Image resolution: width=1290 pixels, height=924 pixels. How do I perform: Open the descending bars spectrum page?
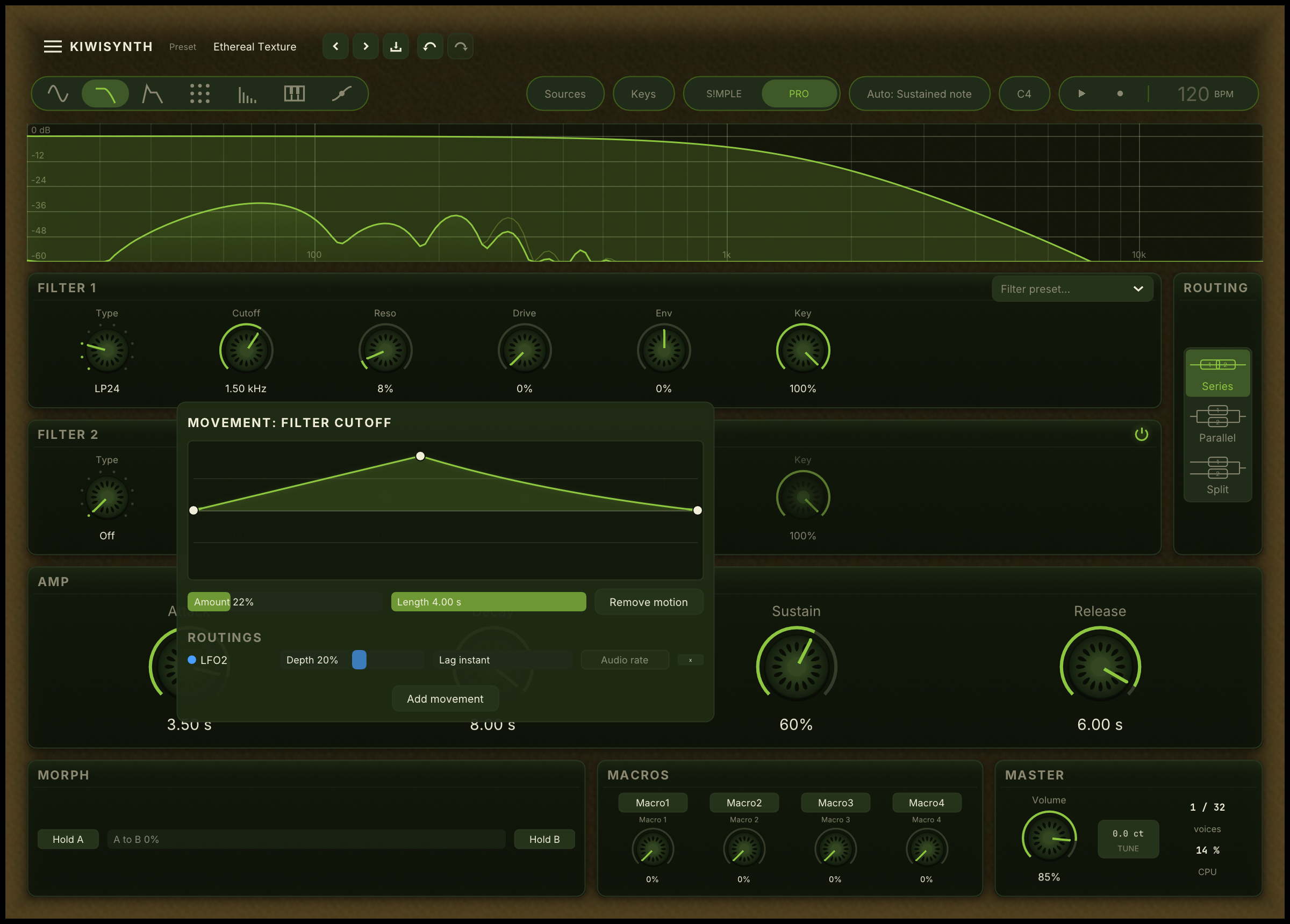pyautogui.click(x=247, y=94)
